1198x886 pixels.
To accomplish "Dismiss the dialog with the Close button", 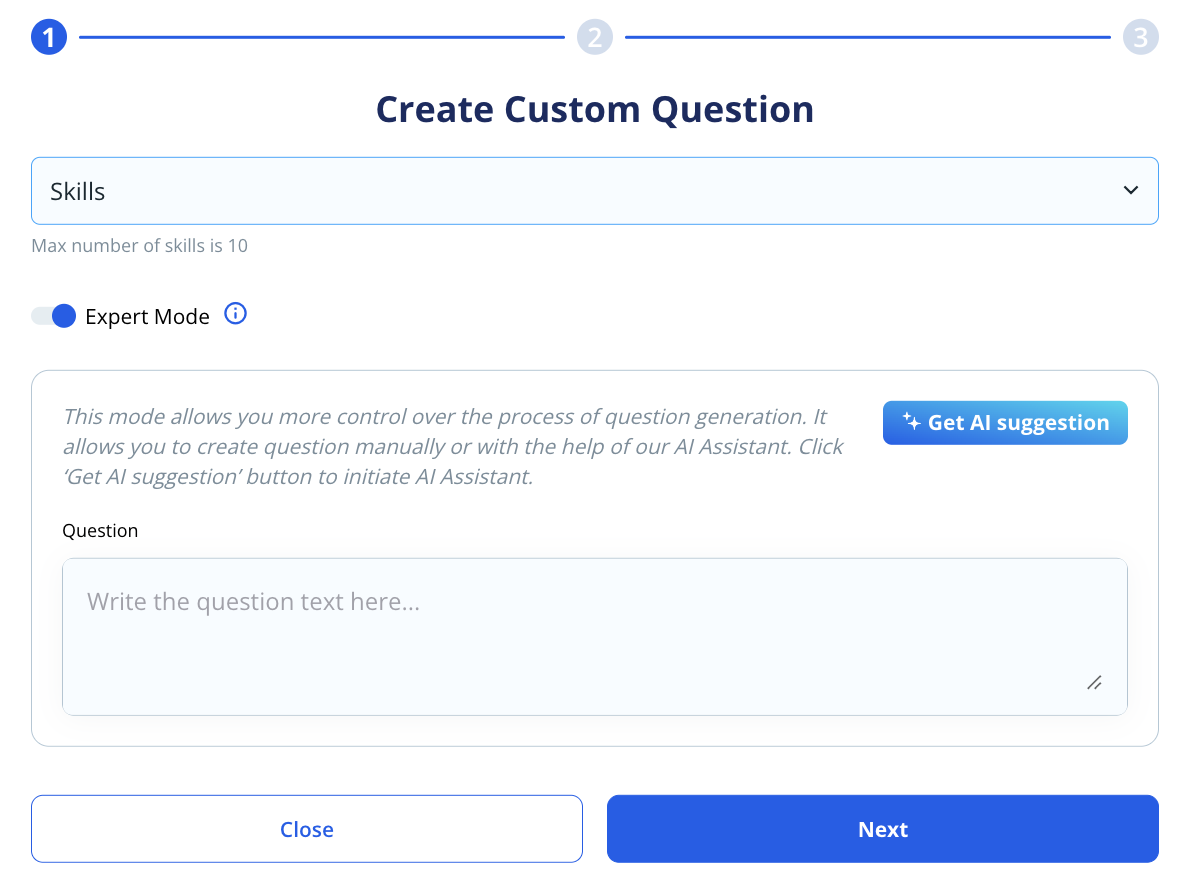I will pos(306,829).
